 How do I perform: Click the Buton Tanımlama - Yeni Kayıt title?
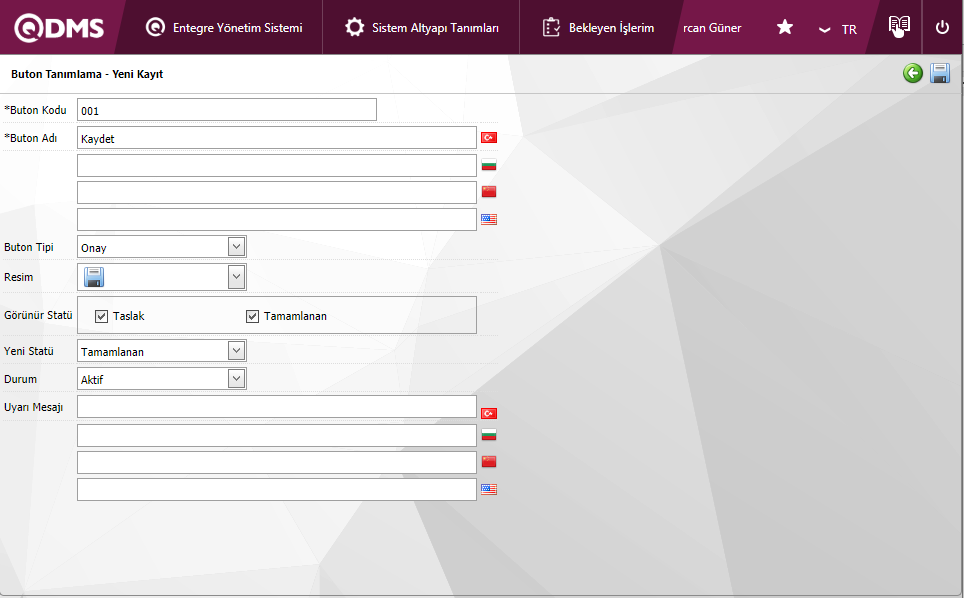pos(87,74)
